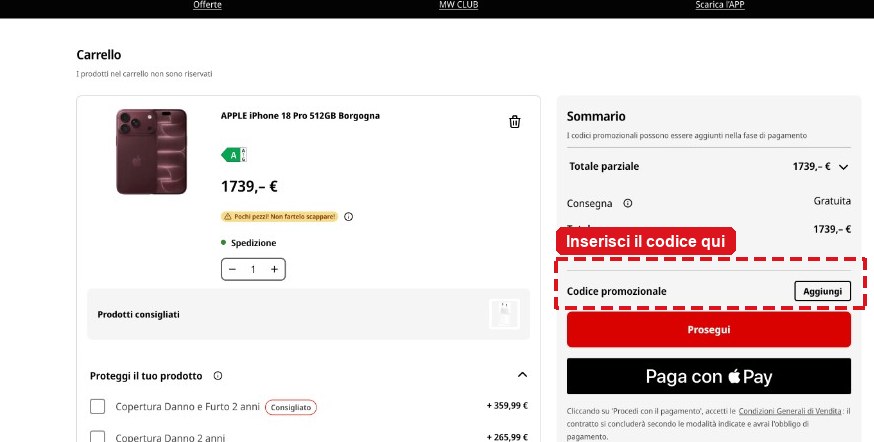Click the recommended product thumbnail
The width and height of the screenshot is (874, 442).
(504, 314)
